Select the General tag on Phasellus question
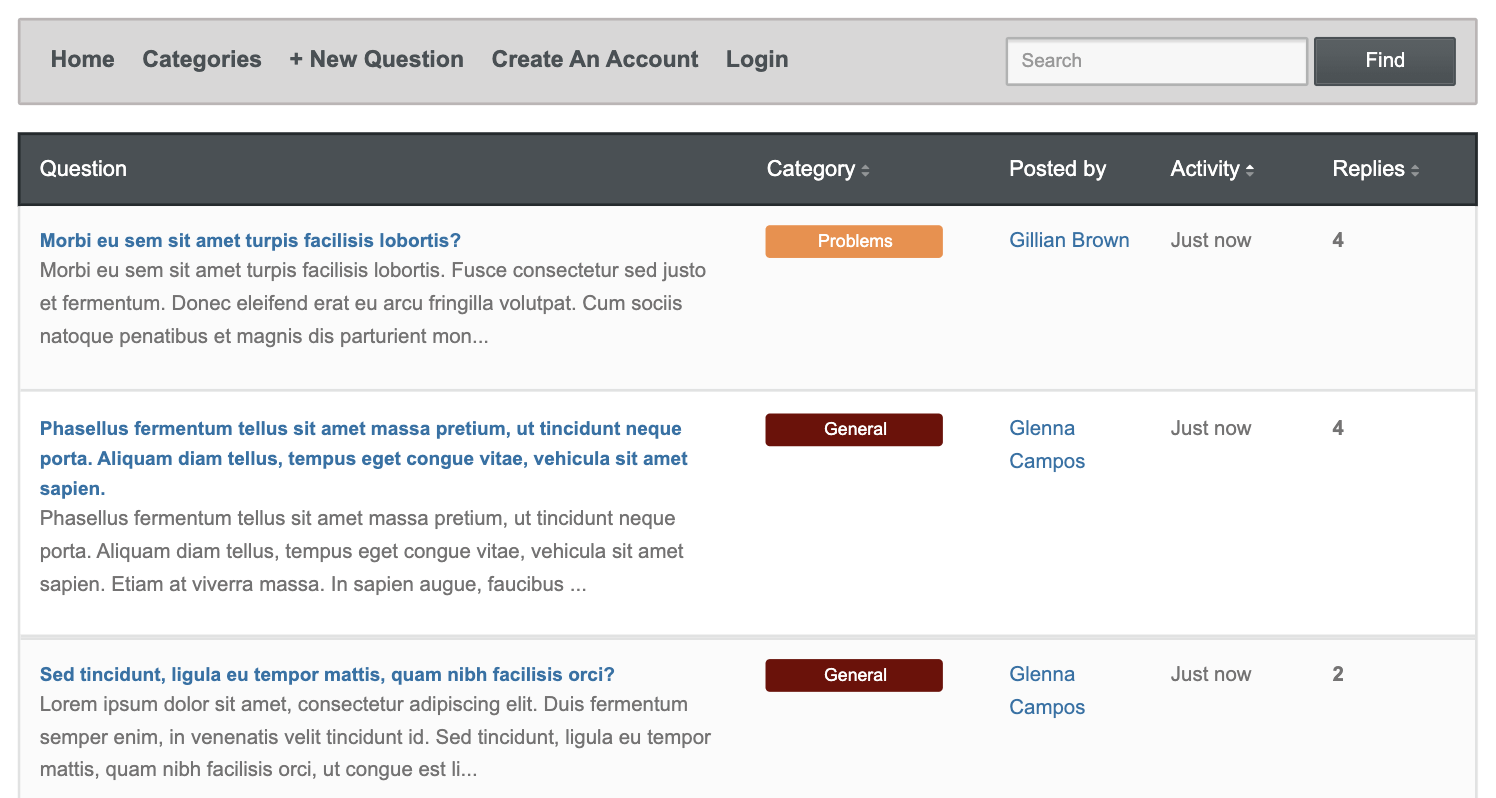1496x798 pixels. coord(853,429)
